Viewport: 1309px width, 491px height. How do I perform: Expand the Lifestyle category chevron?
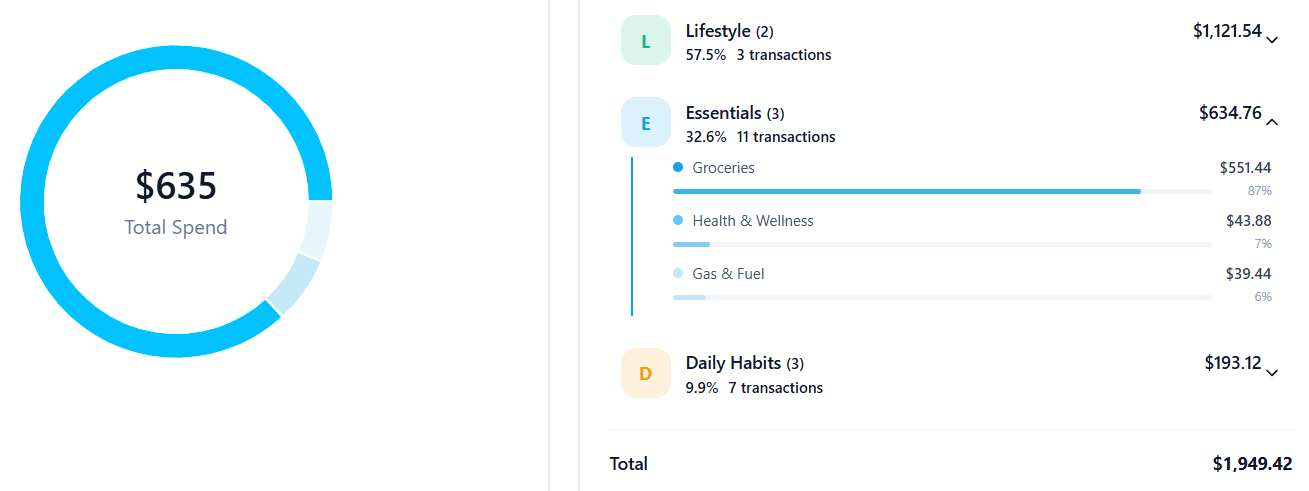tap(1272, 40)
